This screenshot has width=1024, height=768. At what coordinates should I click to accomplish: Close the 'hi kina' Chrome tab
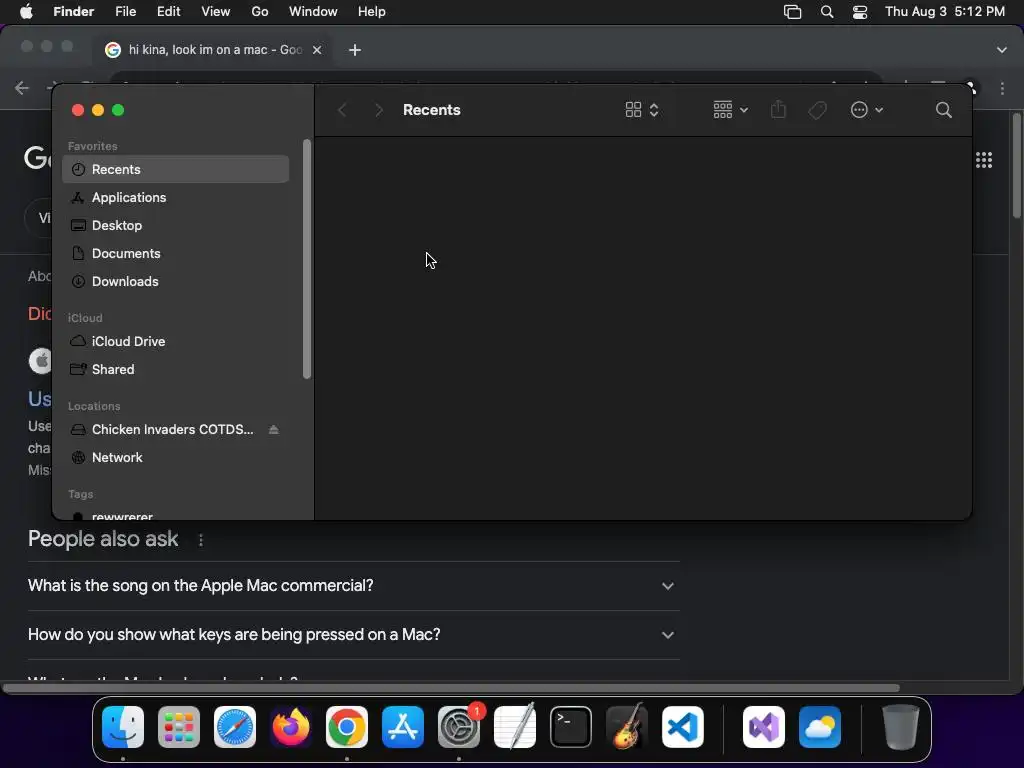click(317, 50)
